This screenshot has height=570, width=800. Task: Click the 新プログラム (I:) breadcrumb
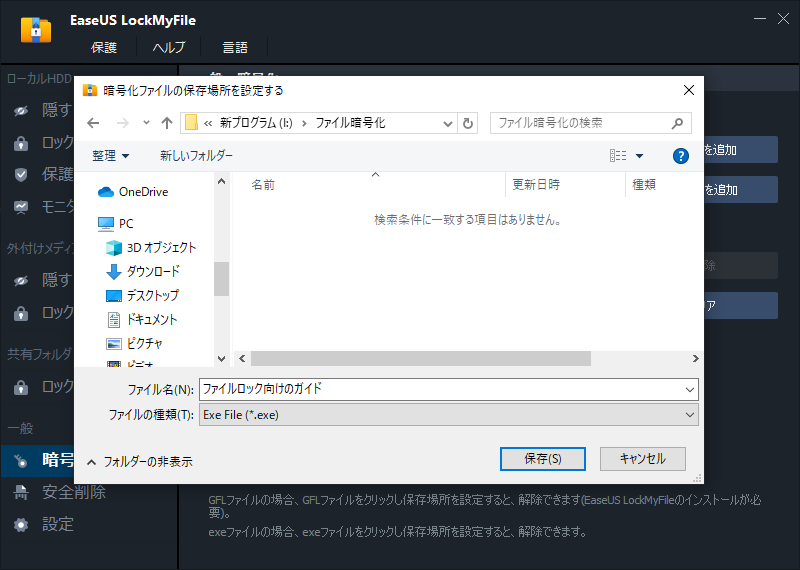[x=256, y=123]
